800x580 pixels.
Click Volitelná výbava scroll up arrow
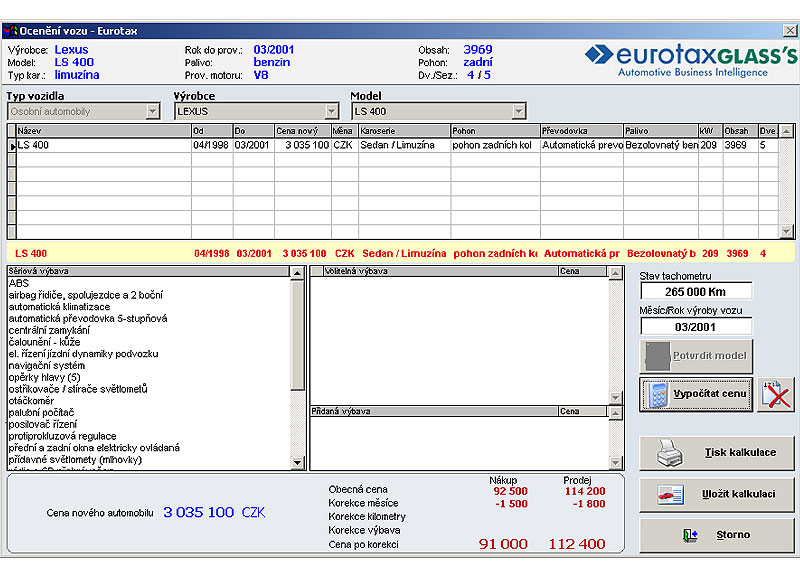click(x=616, y=273)
